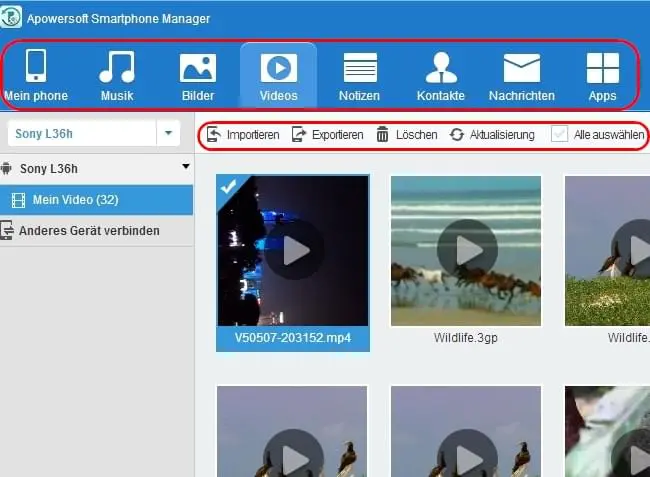Viewport: 650px width, 477px height.
Task: Play the Wildlife.3gp horses video
Action: 468,250
